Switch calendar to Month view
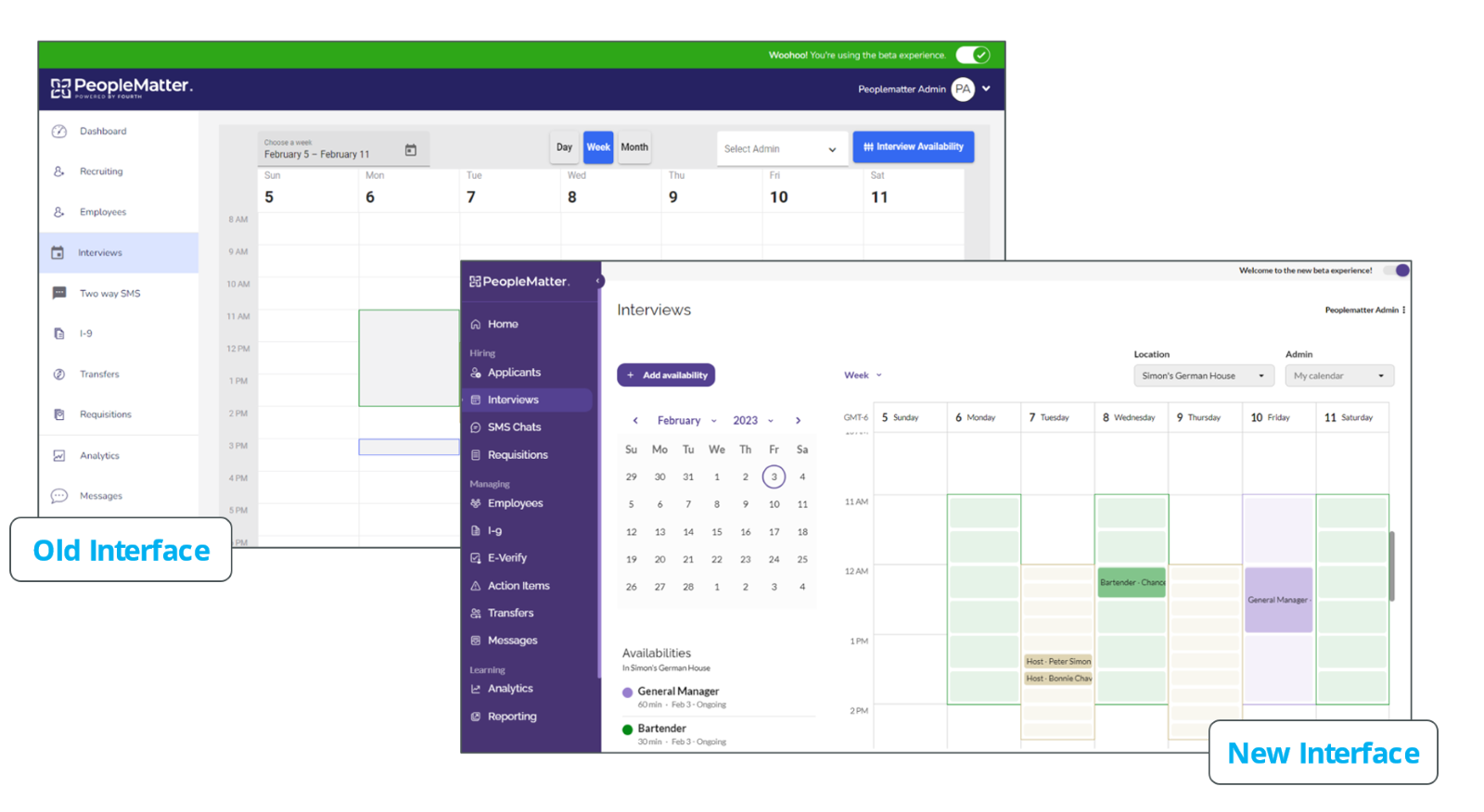 click(634, 147)
